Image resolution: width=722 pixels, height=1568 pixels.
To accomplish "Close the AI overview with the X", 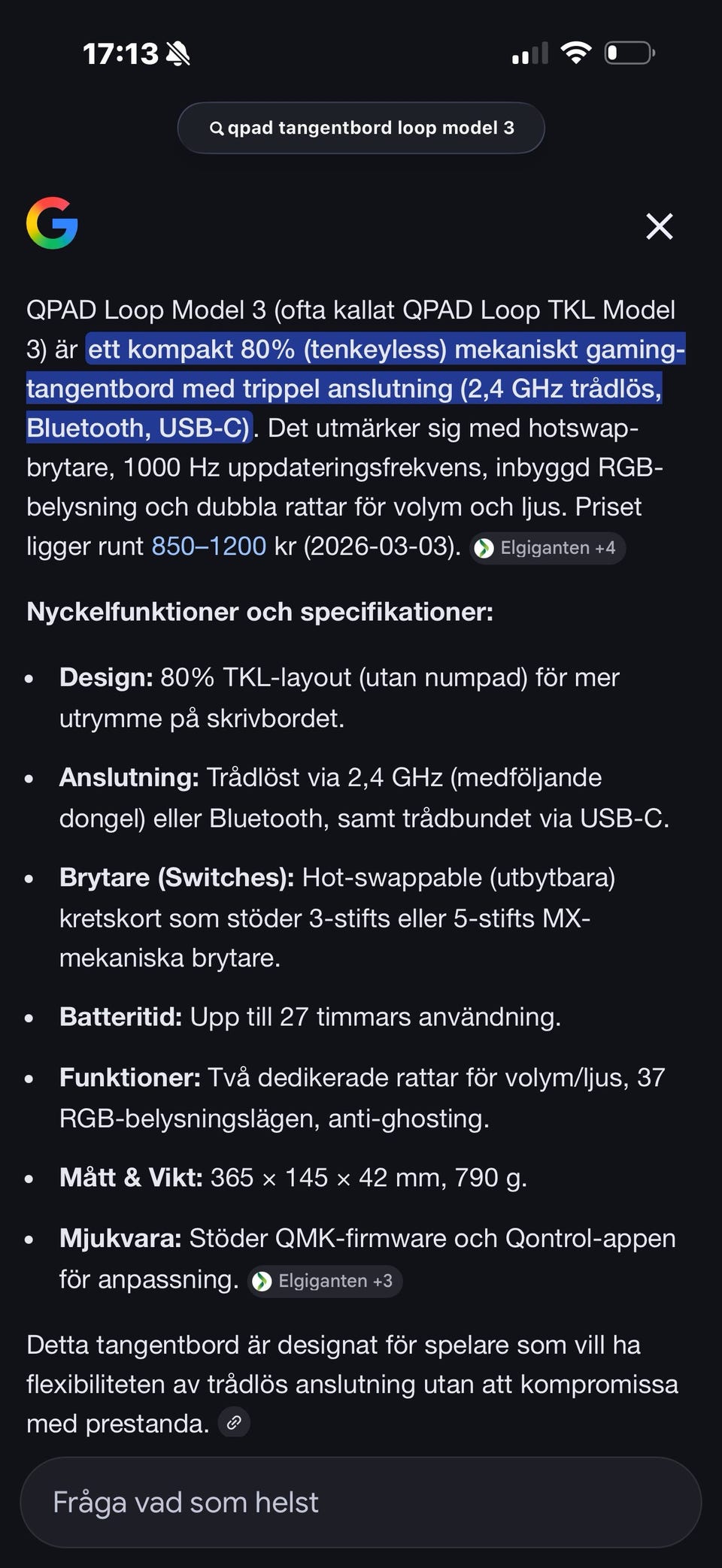I will click(659, 226).
